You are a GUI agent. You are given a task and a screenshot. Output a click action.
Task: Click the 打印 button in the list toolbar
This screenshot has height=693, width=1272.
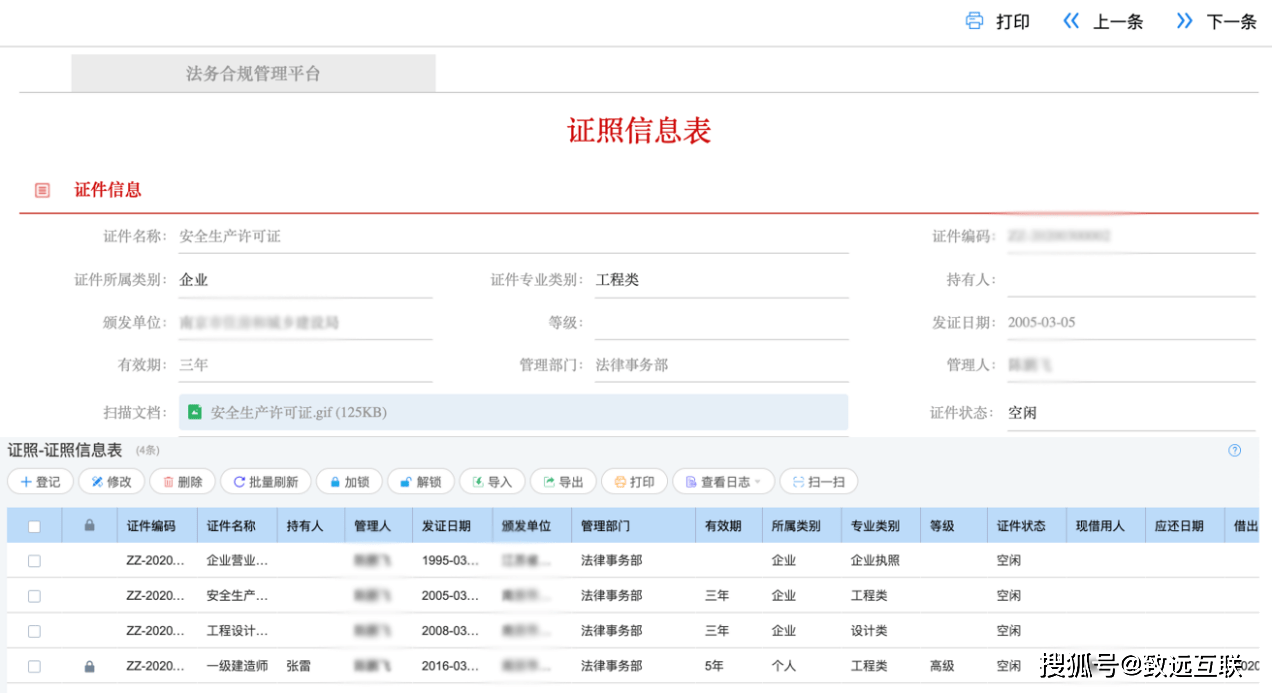point(634,482)
